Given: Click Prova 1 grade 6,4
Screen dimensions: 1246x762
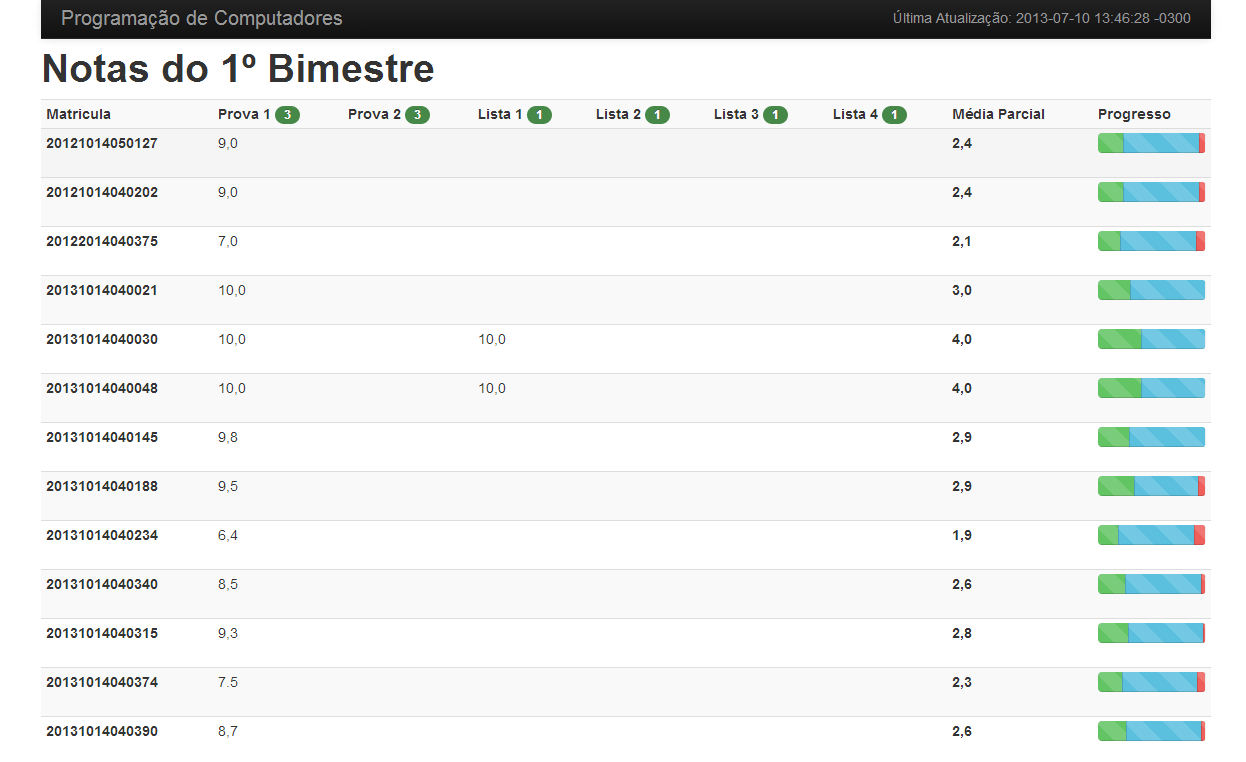Looking at the screenshot, I should [228, 535].
